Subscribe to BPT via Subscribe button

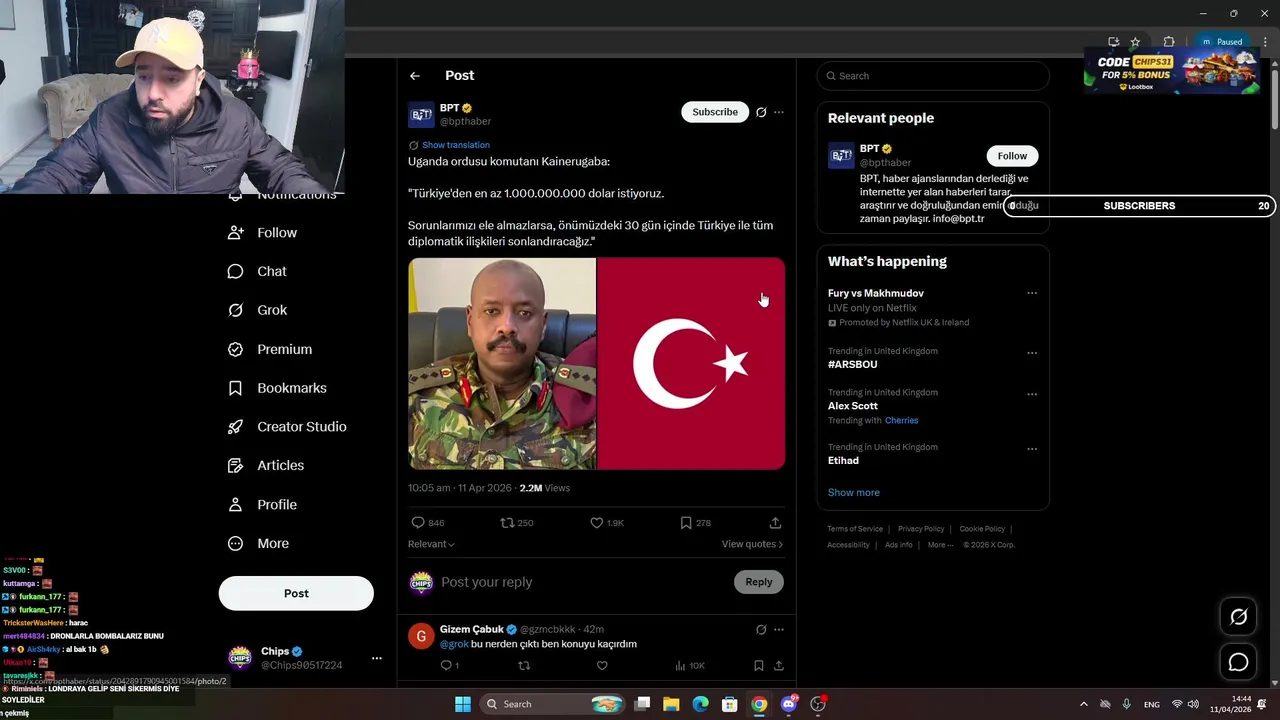(x=715, y=112)
